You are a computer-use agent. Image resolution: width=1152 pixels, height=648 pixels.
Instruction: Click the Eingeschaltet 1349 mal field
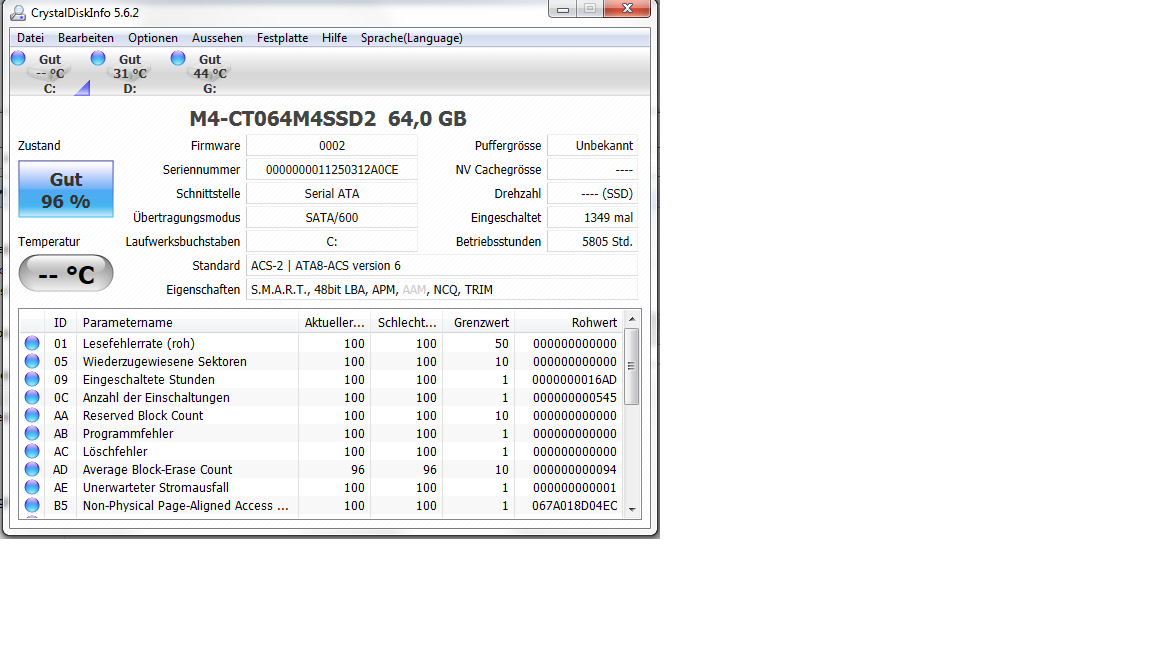coord(593,217)
